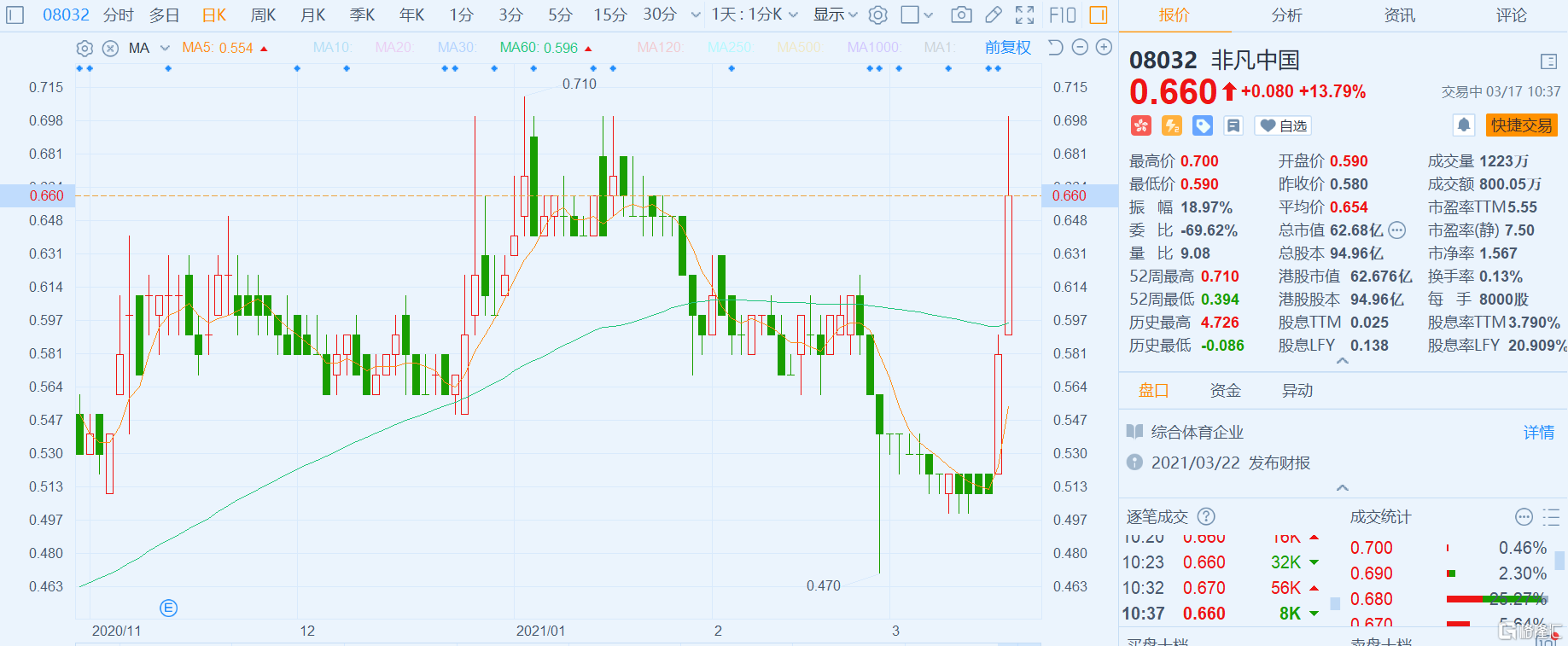
Task: Open the MA indicator type dropdown
Action: click(165, 48)
